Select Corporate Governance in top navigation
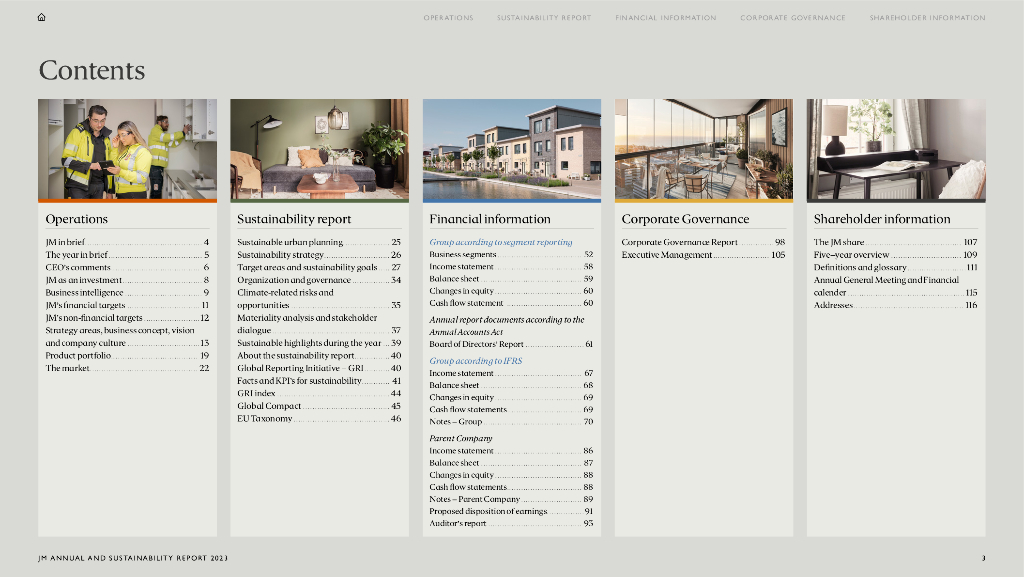Screen dimensions: 1024x577 coord(792,18)
